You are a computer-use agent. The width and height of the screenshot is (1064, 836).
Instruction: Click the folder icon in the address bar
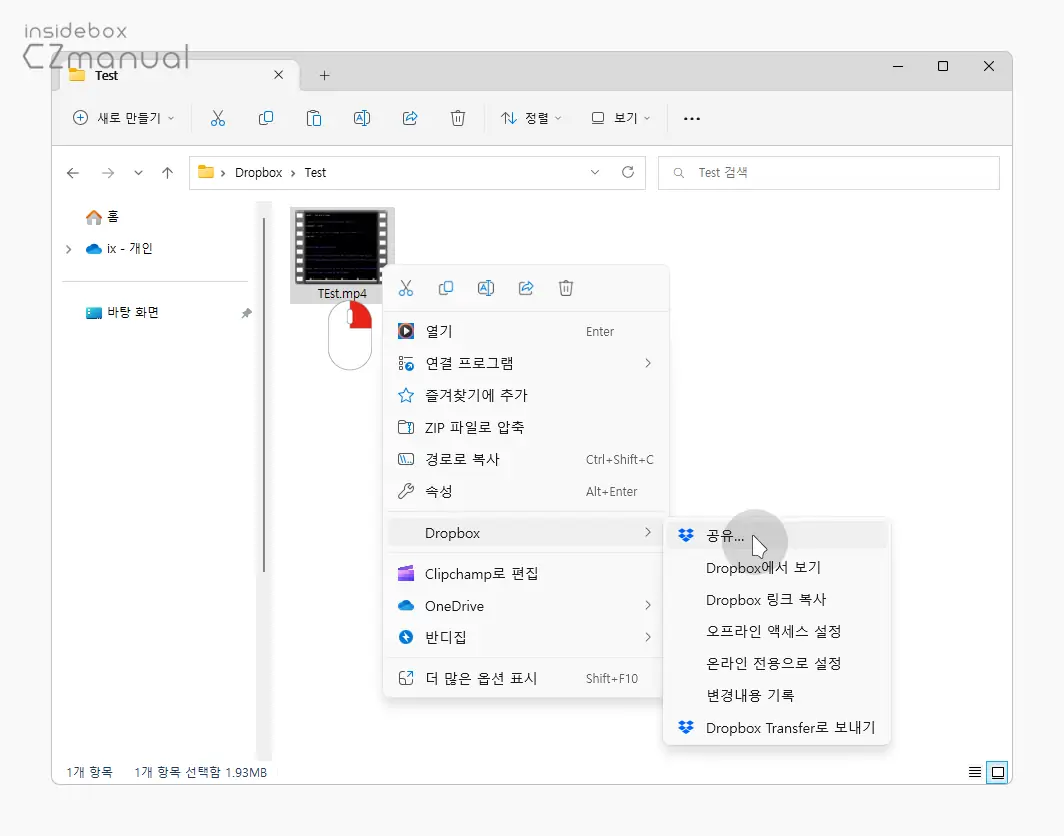(206, 172)
